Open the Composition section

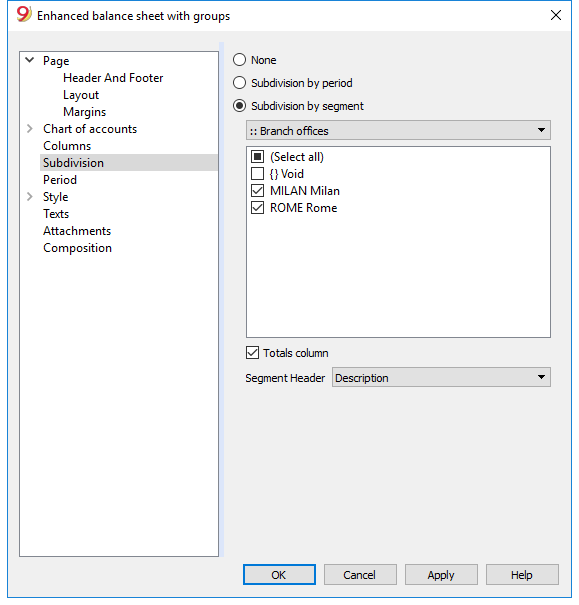(x=78, y=248)
